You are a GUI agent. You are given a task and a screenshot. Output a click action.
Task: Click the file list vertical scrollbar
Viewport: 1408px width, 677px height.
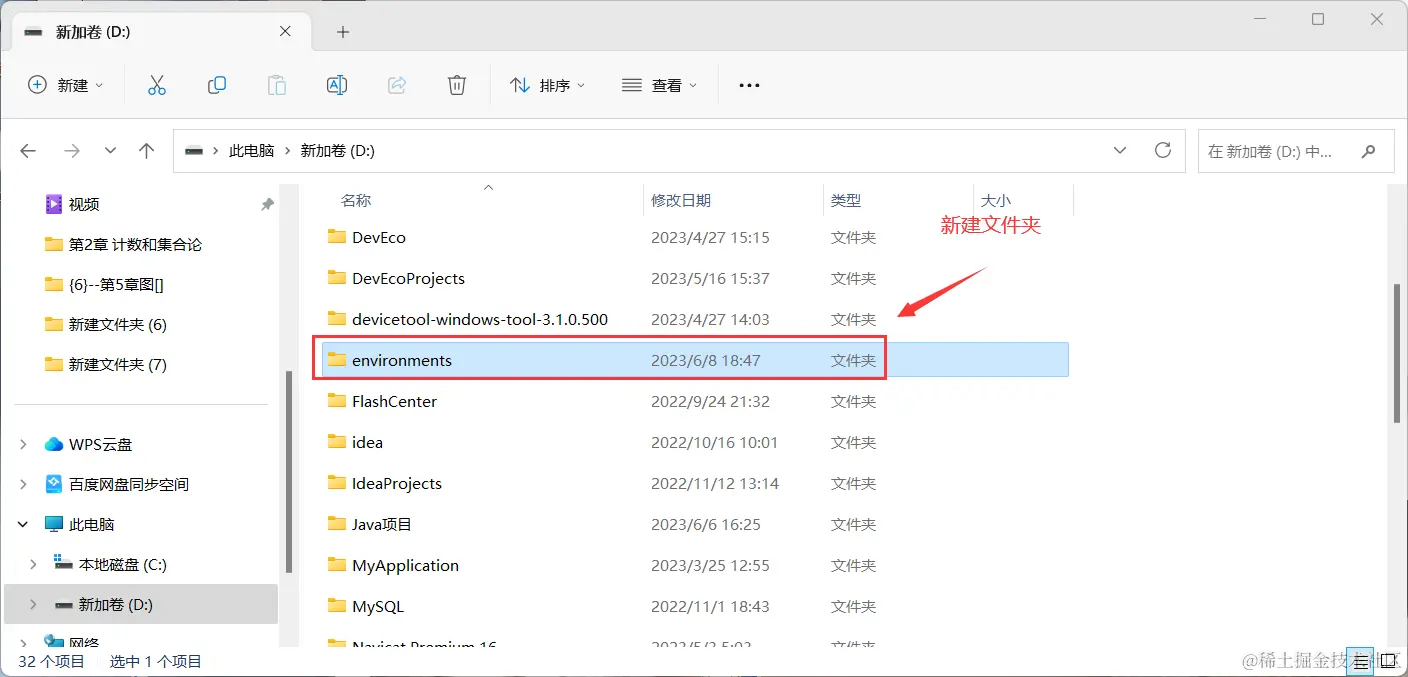[x=1398, y=352]
